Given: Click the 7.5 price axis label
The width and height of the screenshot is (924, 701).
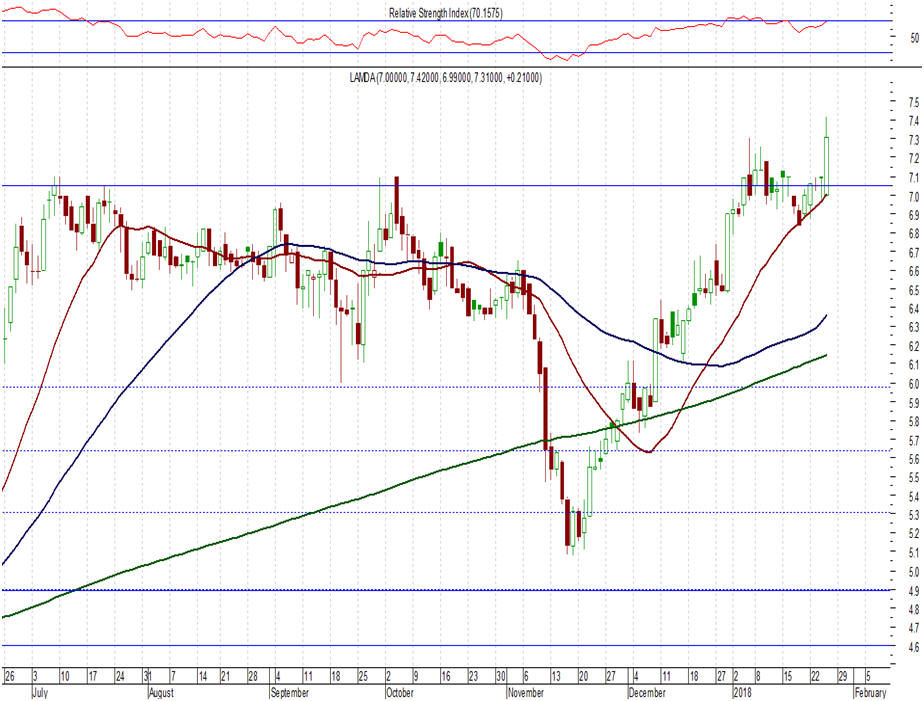Looking at the screenshot, I should (x=913, y=102).
